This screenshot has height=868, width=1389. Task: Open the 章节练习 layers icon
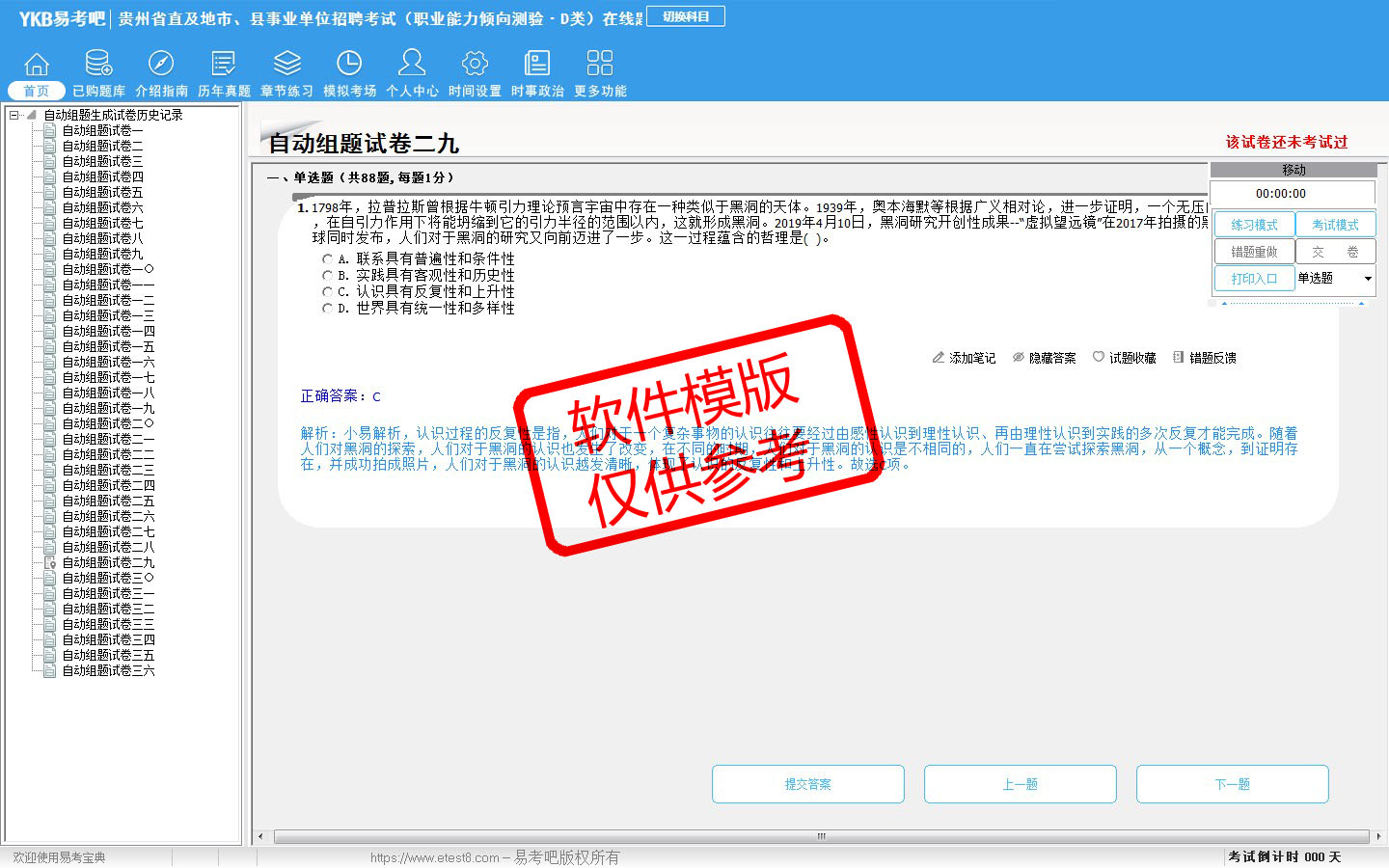click(x=286, y=65)
